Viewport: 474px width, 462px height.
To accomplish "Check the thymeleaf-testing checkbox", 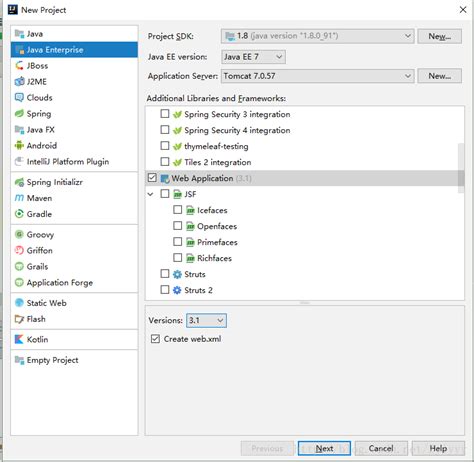I will tap(165, 146).
